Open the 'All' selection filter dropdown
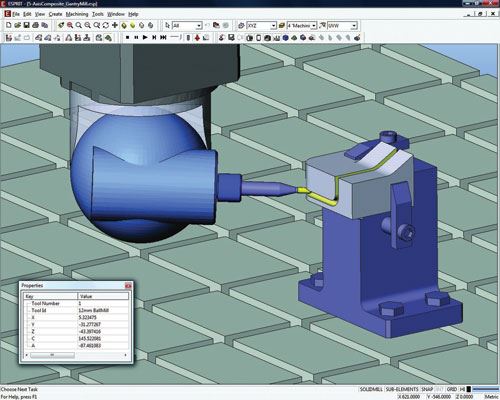 coord(187,26)
